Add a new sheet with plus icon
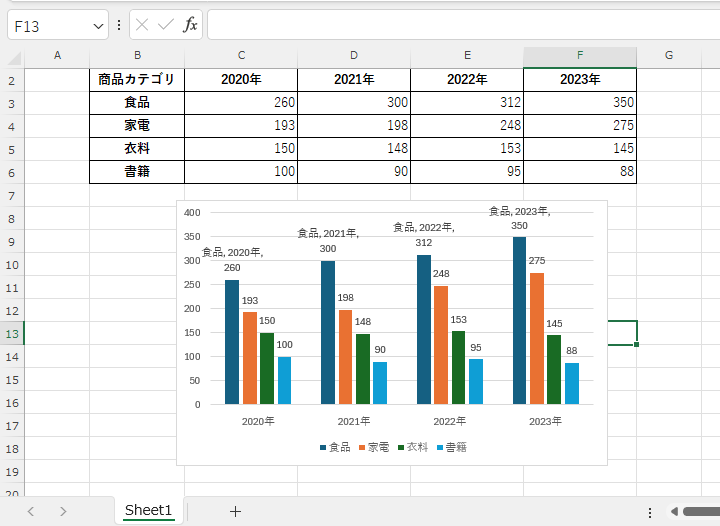720x526 pixels. [x=235, y=511]
